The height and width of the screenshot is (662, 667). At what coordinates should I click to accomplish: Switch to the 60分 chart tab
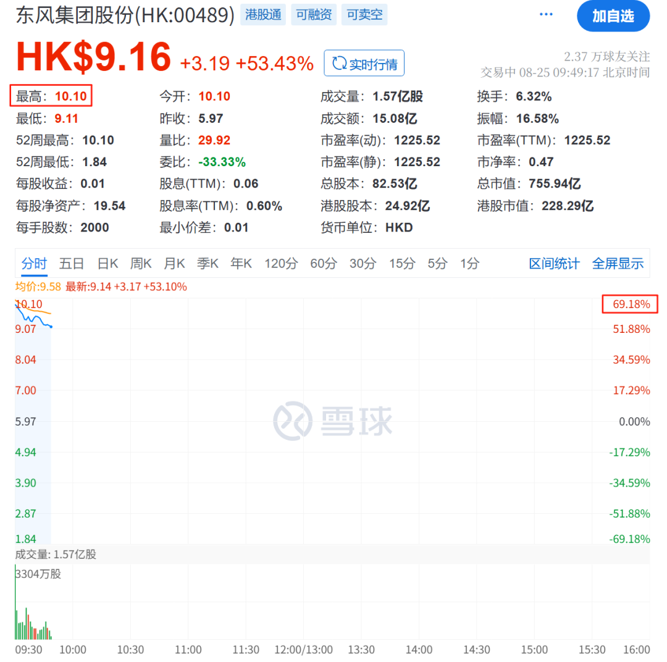(x=323, y=264)
